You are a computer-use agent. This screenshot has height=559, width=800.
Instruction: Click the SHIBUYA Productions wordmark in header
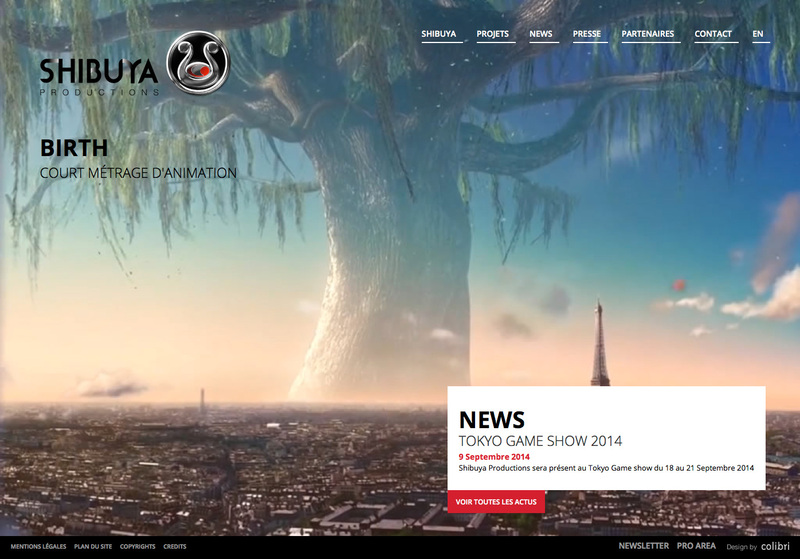99,73
